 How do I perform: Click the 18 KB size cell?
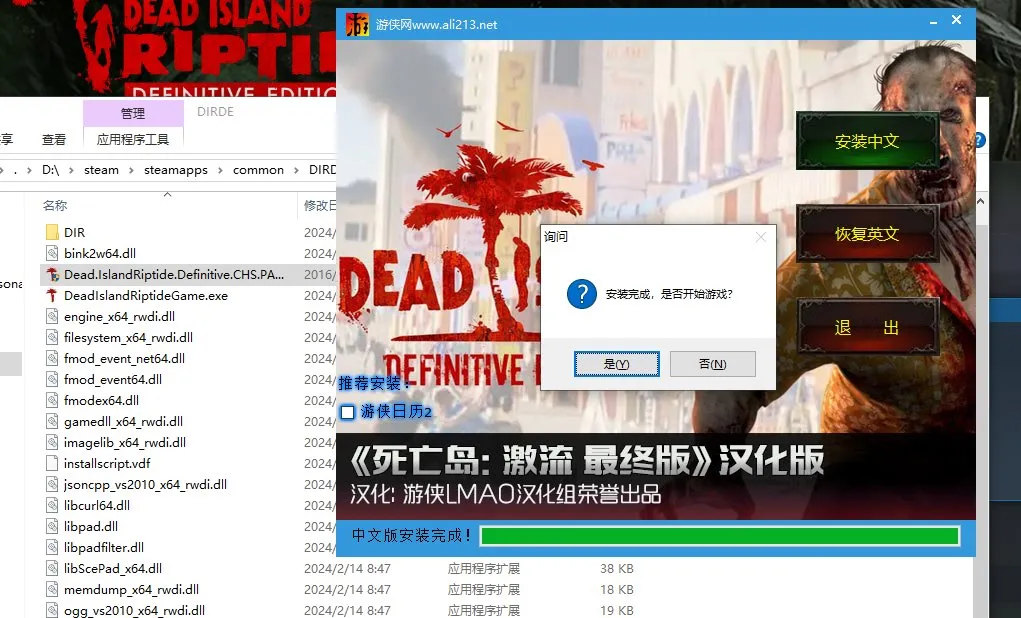(x=617, y=589)
